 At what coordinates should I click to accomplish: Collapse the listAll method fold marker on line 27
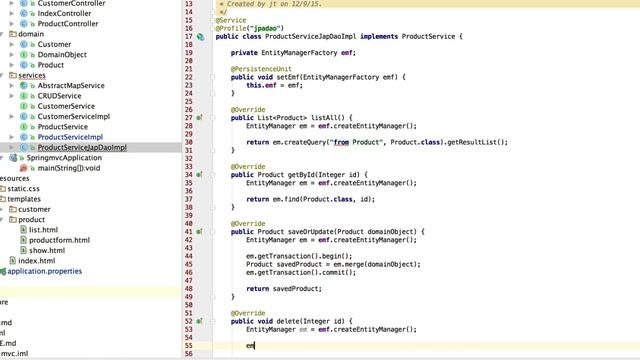point(212,118)
